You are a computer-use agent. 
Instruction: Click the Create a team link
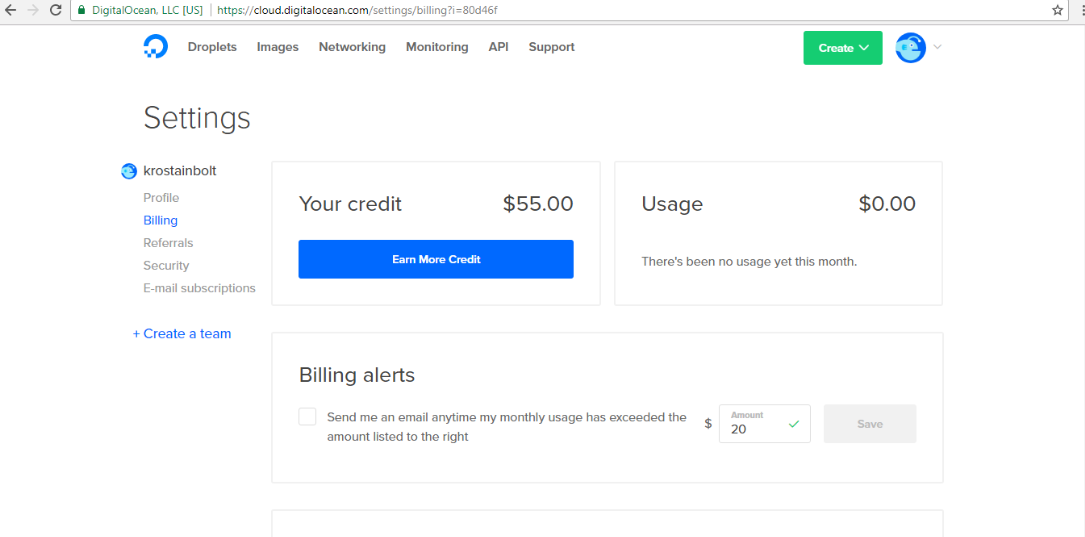pyautogui.click(x=182, y=334)
